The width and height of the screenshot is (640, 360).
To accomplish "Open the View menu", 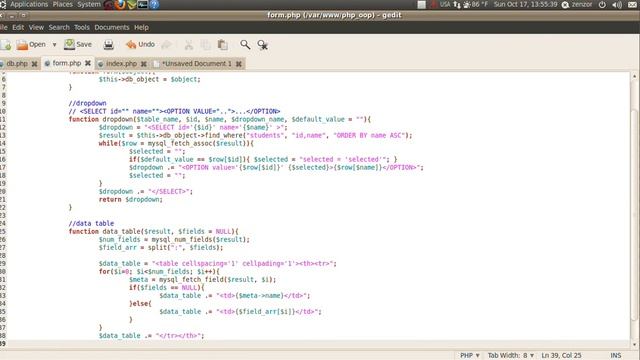I will point(36,27).
